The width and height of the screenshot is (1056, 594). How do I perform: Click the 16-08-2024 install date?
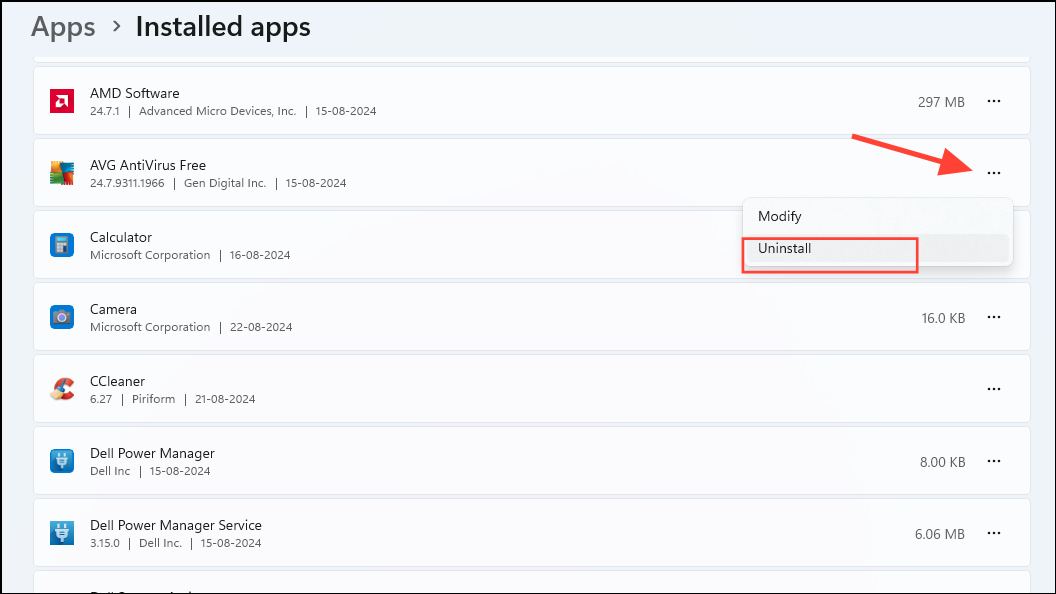260,255
